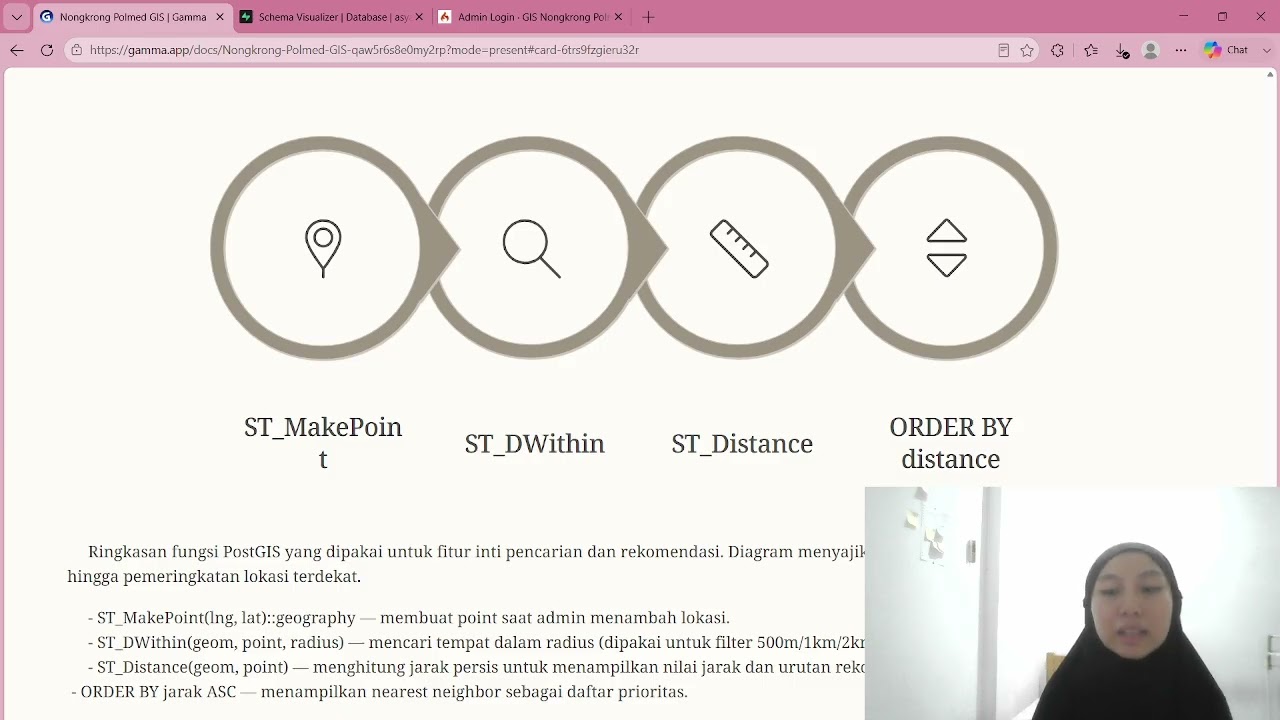1280x720 pixels.
Task: Click the magnifying glass icon circle
Action: pyautogui.click(x=531, y=248)
